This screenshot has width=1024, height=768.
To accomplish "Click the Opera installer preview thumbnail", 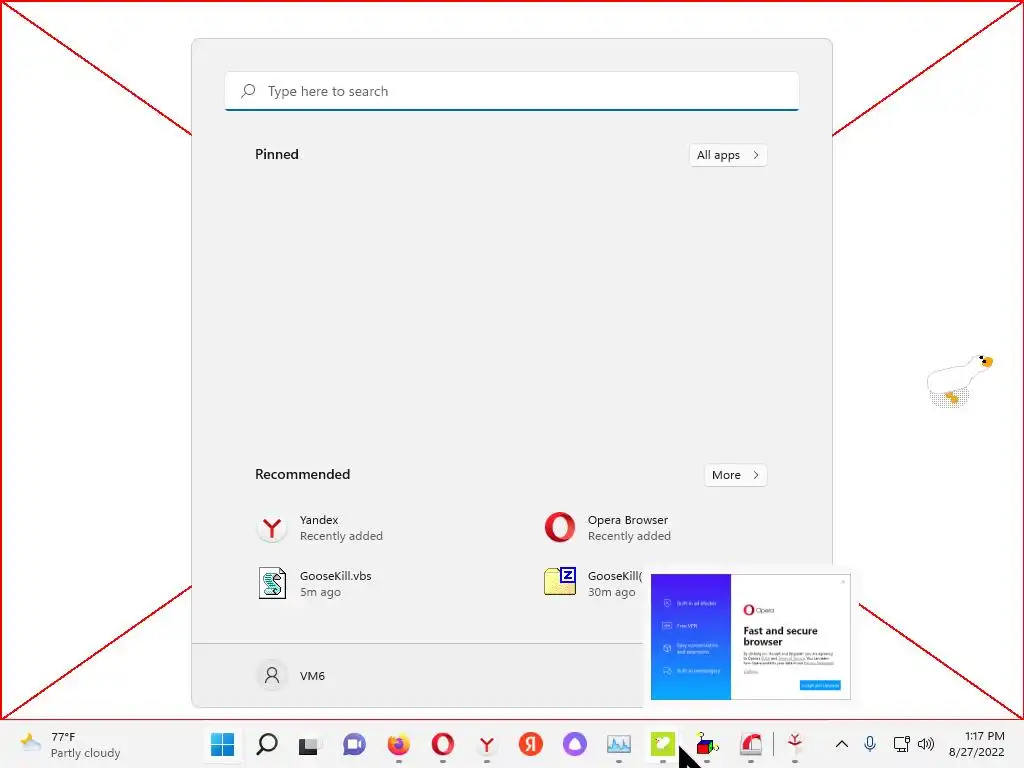I will click(750, 637).
